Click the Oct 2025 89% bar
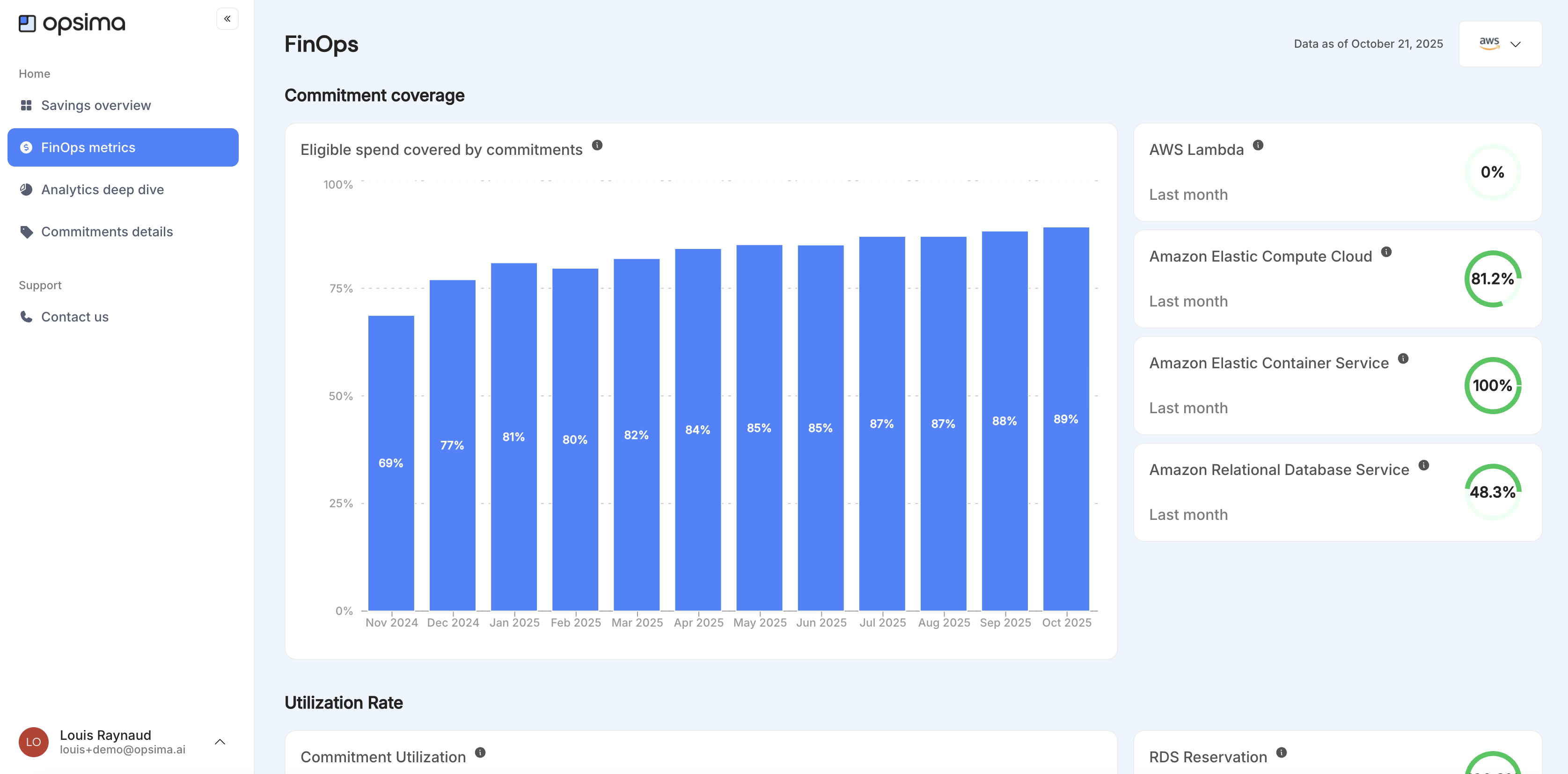The height and width of the screenshot is (774, 1568). pos(1066,419)
